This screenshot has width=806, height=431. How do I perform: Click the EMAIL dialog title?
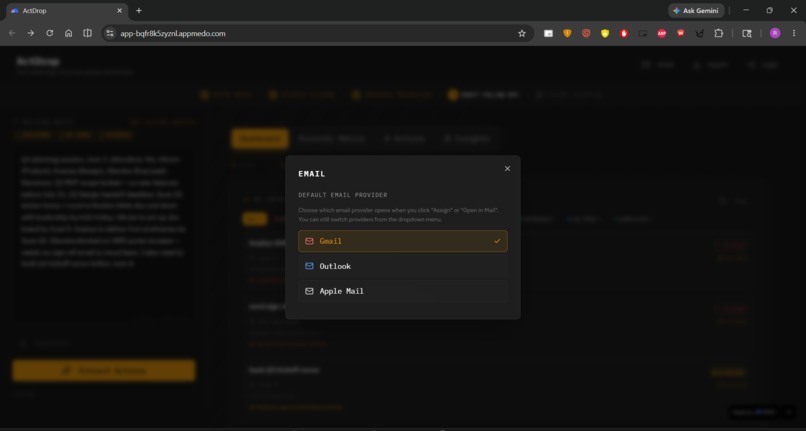pyautogui.click(x=312, y=174)
